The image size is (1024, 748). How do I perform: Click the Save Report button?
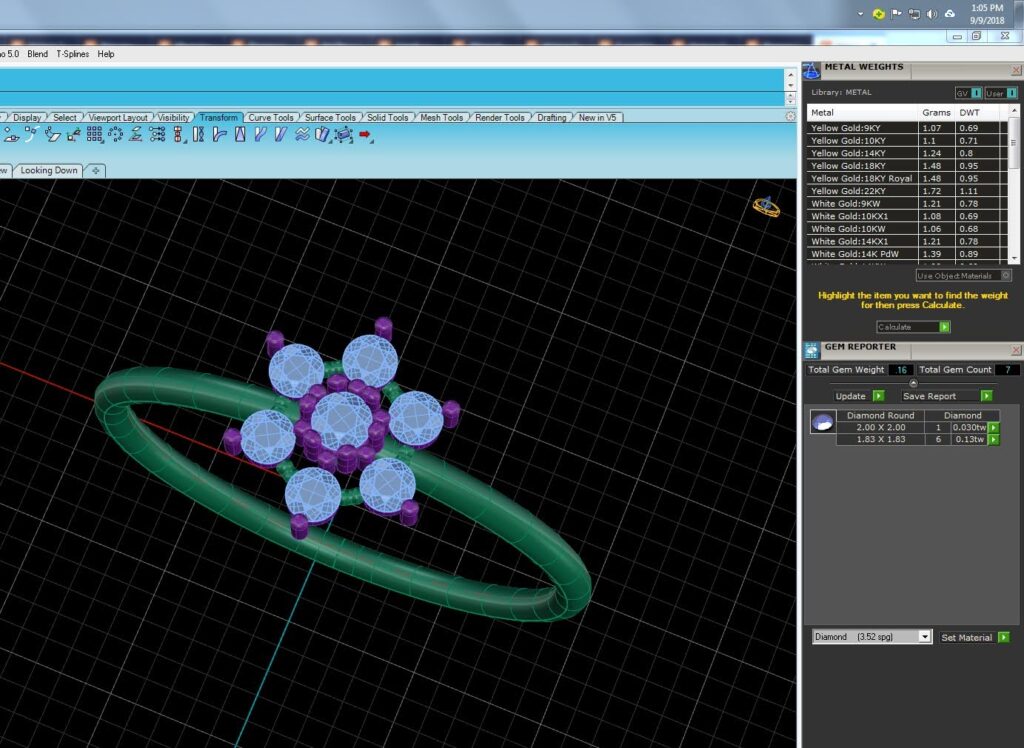tap(946, 396)
